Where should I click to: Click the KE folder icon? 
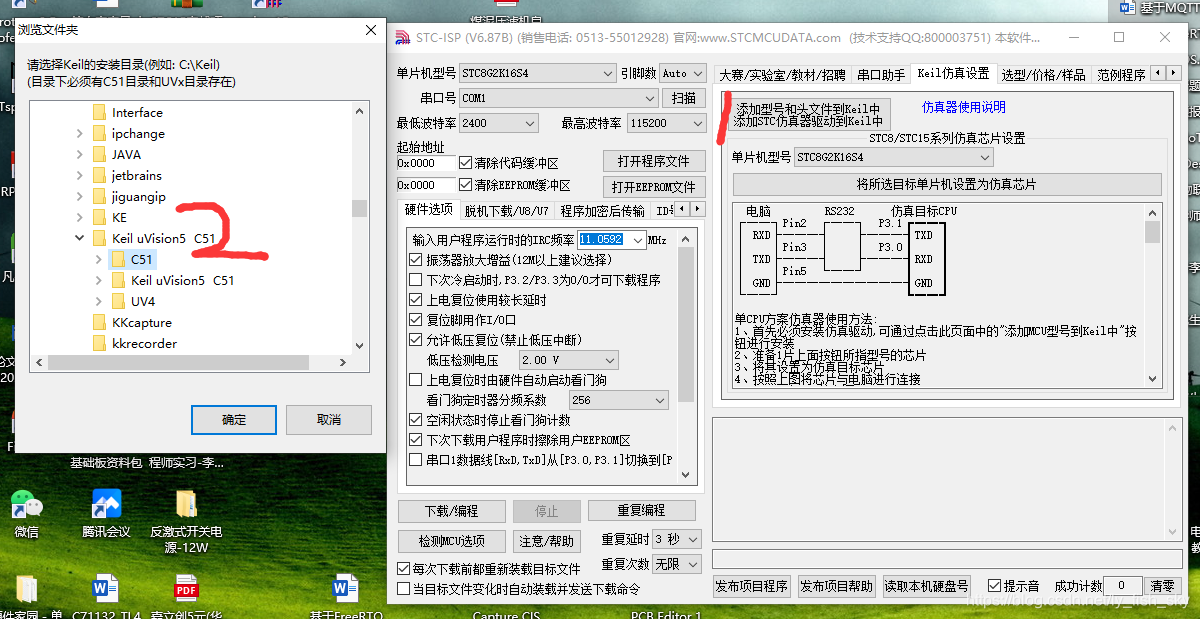[99, 217]
